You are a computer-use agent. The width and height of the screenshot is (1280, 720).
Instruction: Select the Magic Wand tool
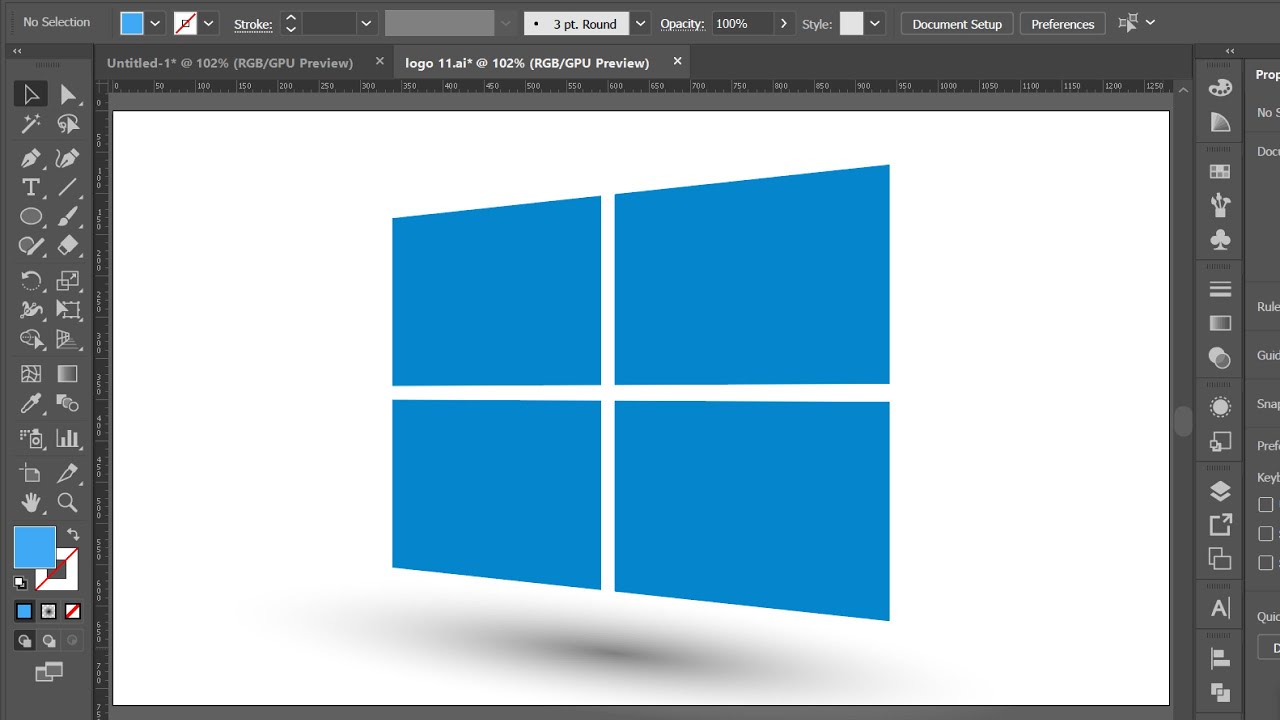pos(31,124)
